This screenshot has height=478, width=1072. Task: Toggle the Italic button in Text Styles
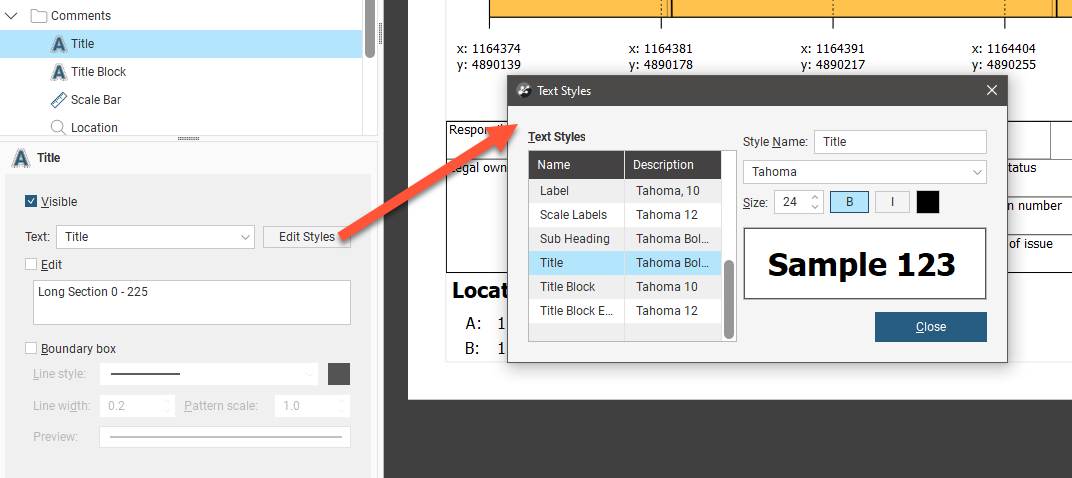pos(892,202)
